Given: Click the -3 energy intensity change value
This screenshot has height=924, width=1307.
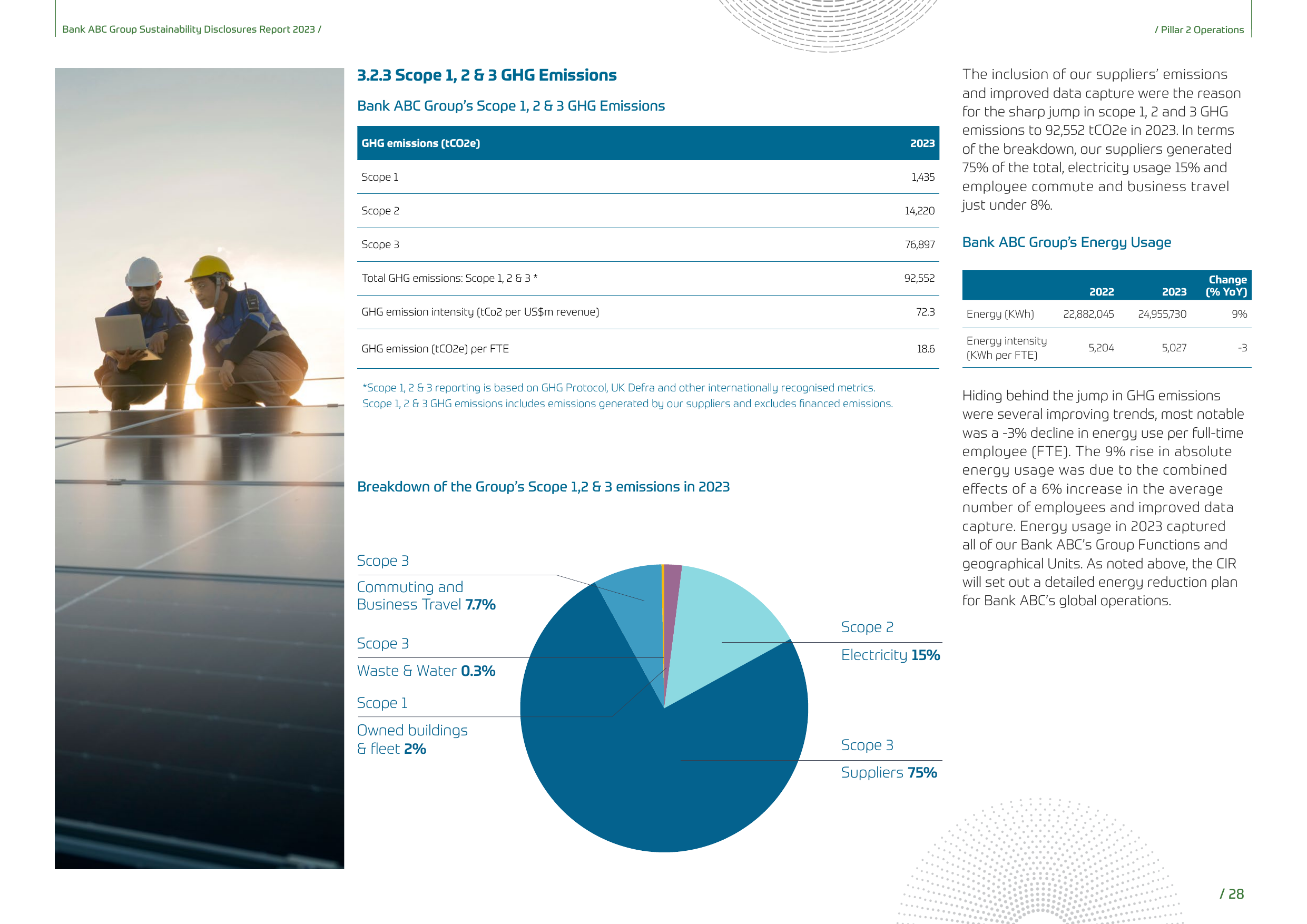Looking at the screenshot, I should point(1242,347).
